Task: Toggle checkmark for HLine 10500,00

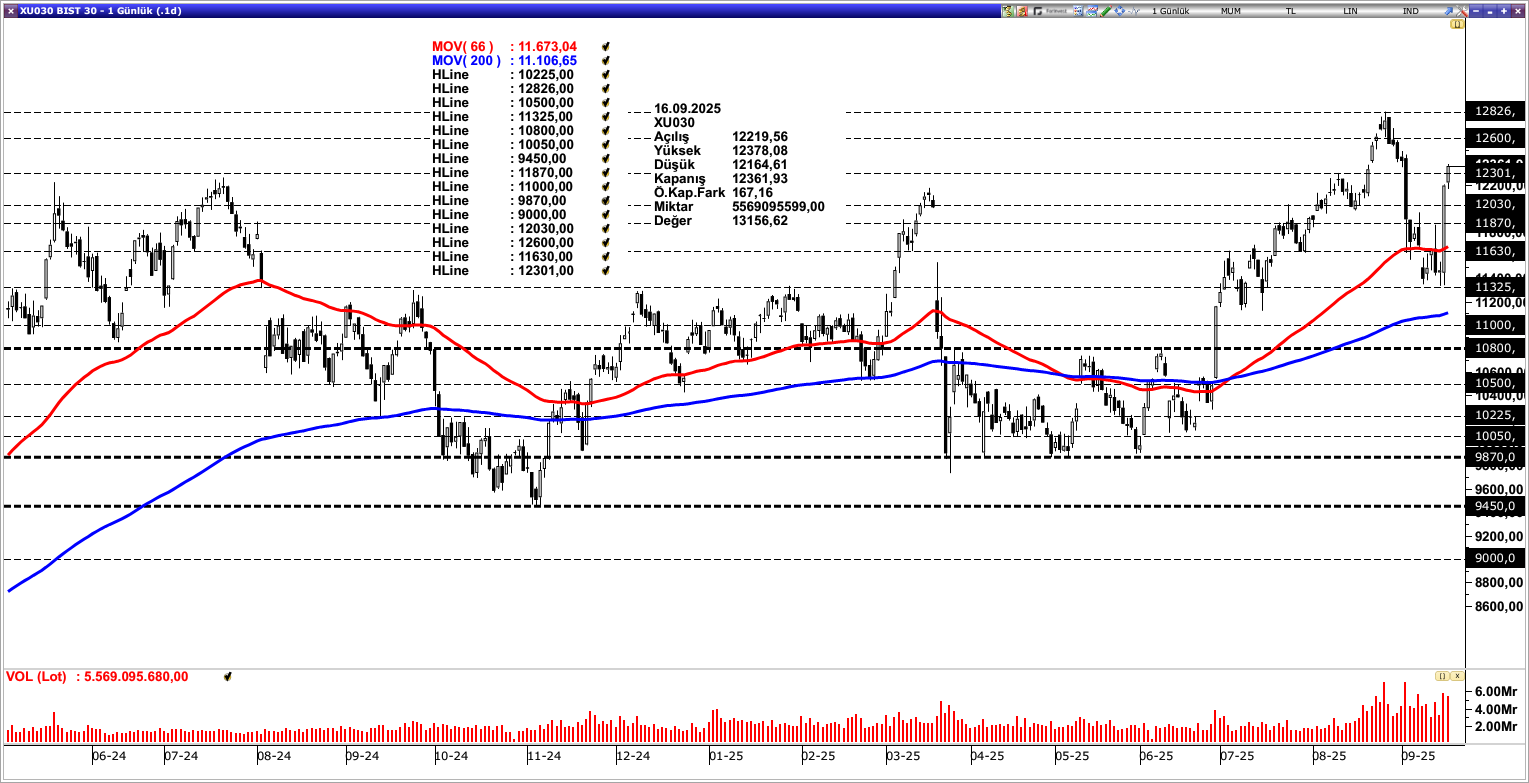Action: [x=605, y=103]
